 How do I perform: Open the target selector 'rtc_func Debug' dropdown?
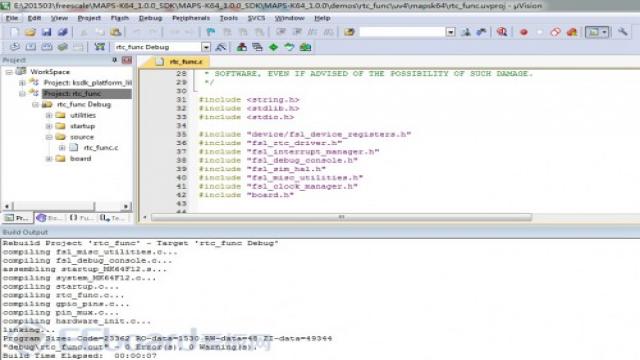[206, 47]
